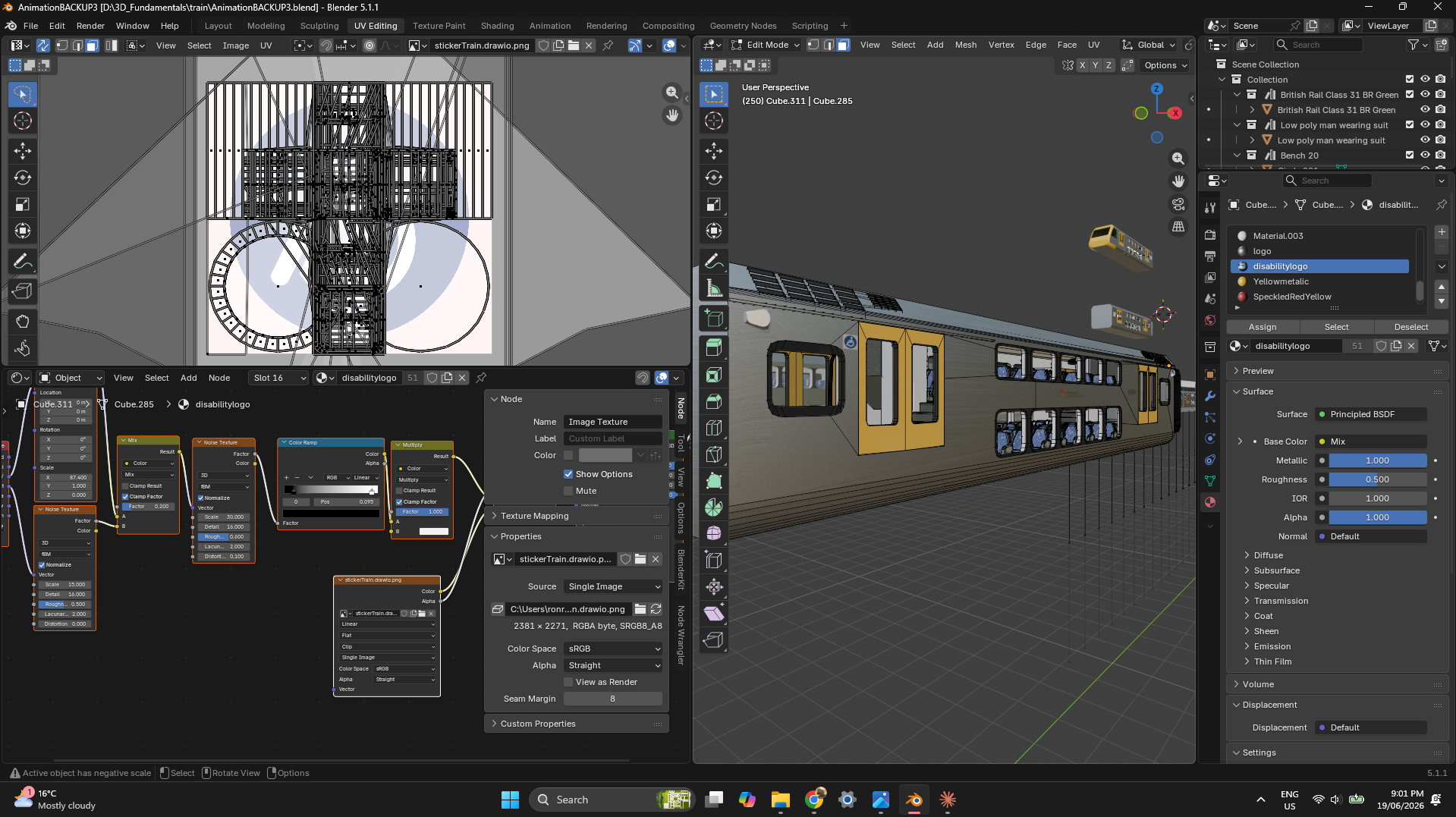
Task: Expand the Emission section
Action: click(x=1272, y=646)
